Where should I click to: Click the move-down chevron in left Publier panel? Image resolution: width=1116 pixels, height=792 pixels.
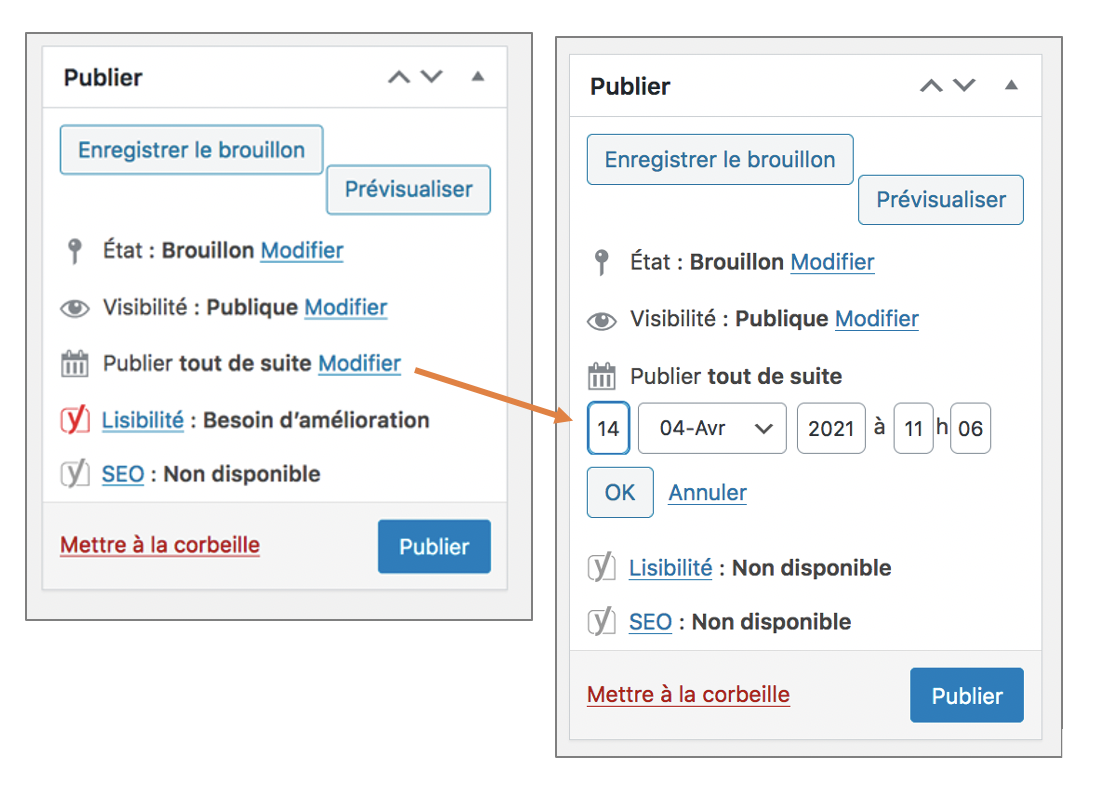tap(431, 76)
